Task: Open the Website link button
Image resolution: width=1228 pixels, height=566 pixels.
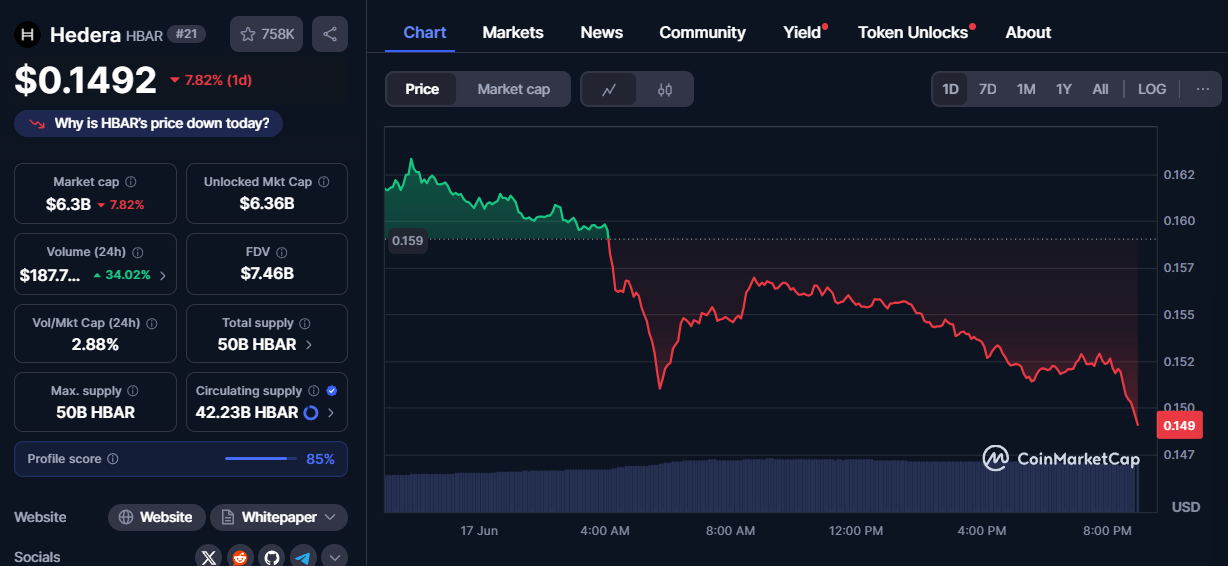Action: click(x=157, y=517)
